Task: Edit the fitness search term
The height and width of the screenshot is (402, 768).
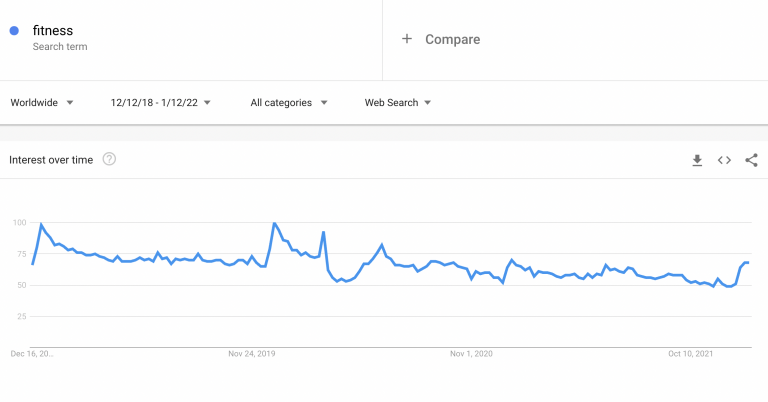Action: (53, 30)
